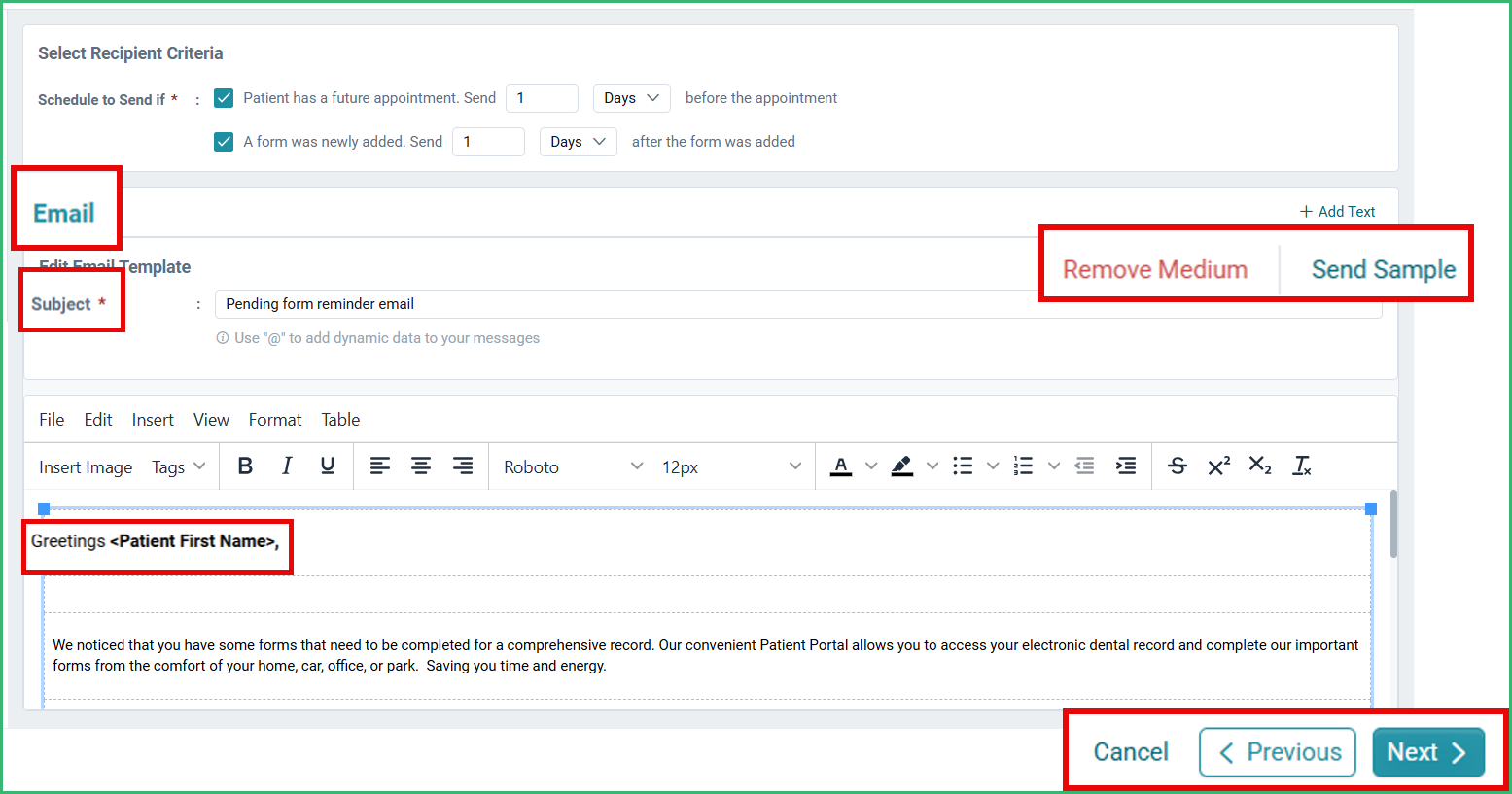This screenshot has width=1512, height=794.
Task: Open the Format menu
Action: click(274, 419)
